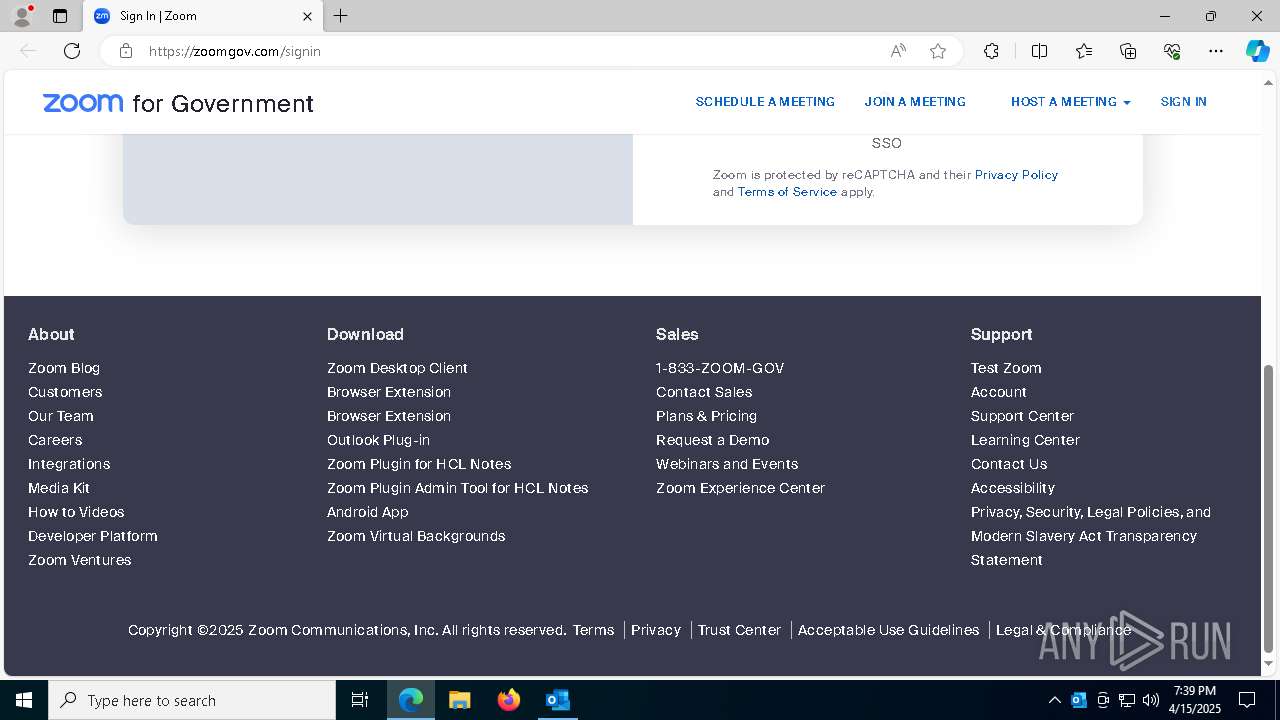Open Android App download link
This screenshot has height=720, width=1280.
pyautogui.click(x=368, y=512)
